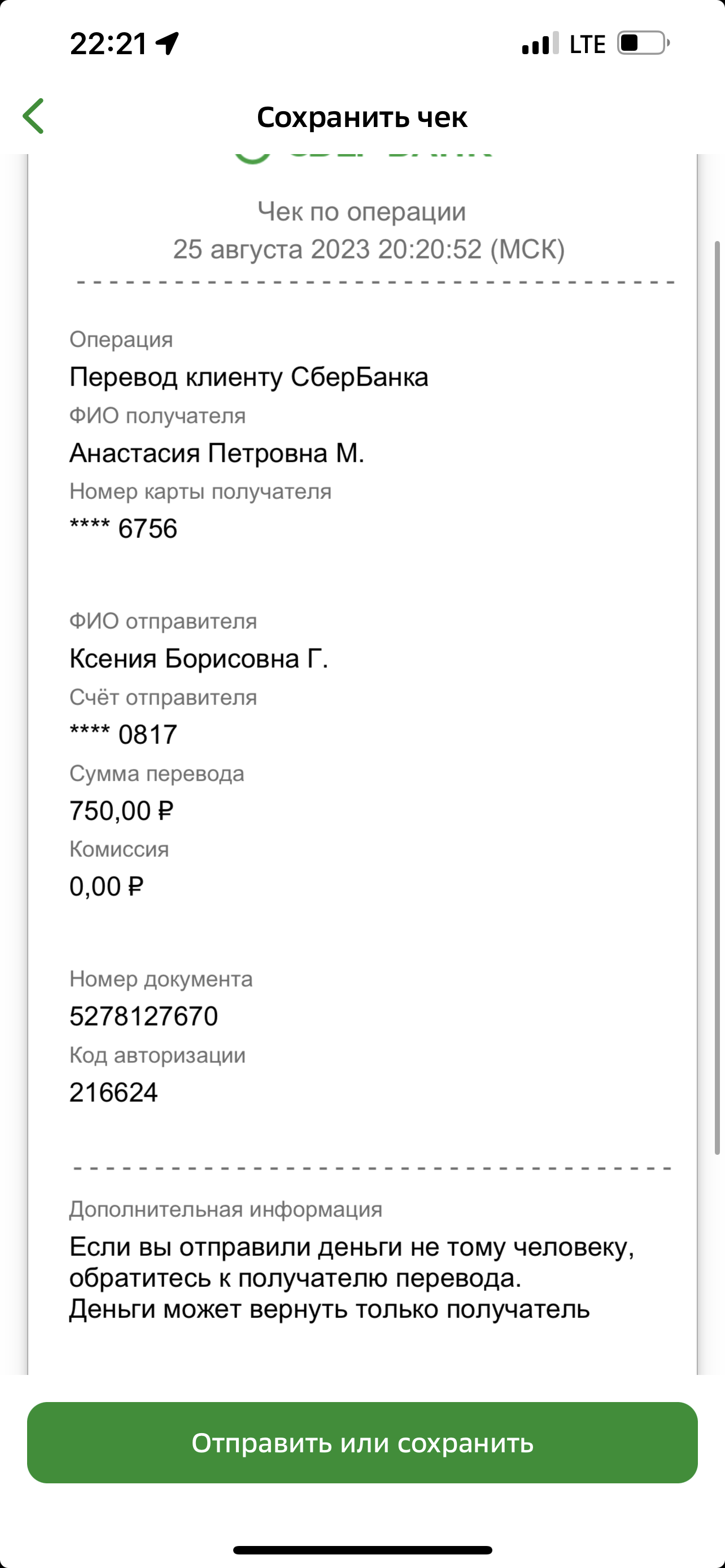Screen dimensions: 725x1568
Task: Tap the iOS home indicator bar
Action: point(362,1550)
